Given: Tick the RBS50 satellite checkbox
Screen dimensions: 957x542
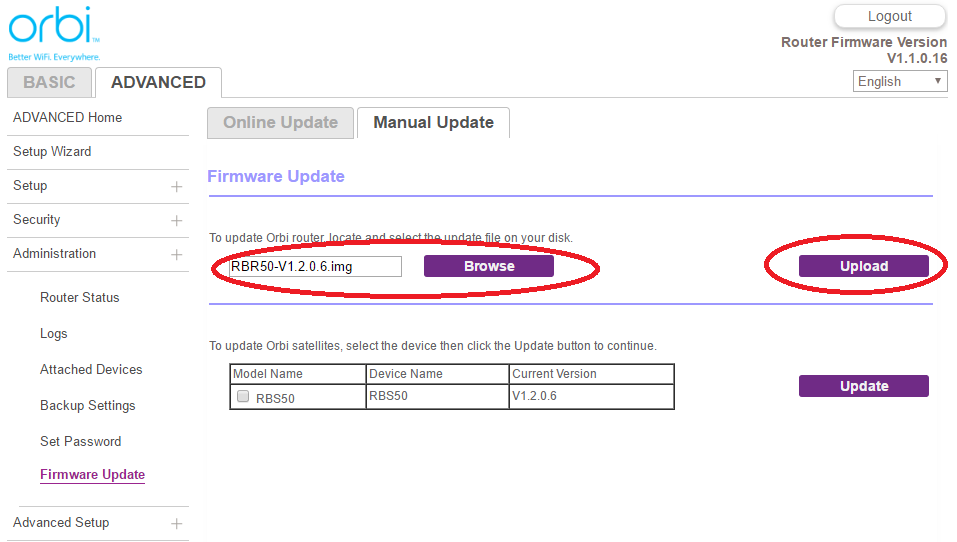Looking at the screenshot, I should click(x=243, y=396).
